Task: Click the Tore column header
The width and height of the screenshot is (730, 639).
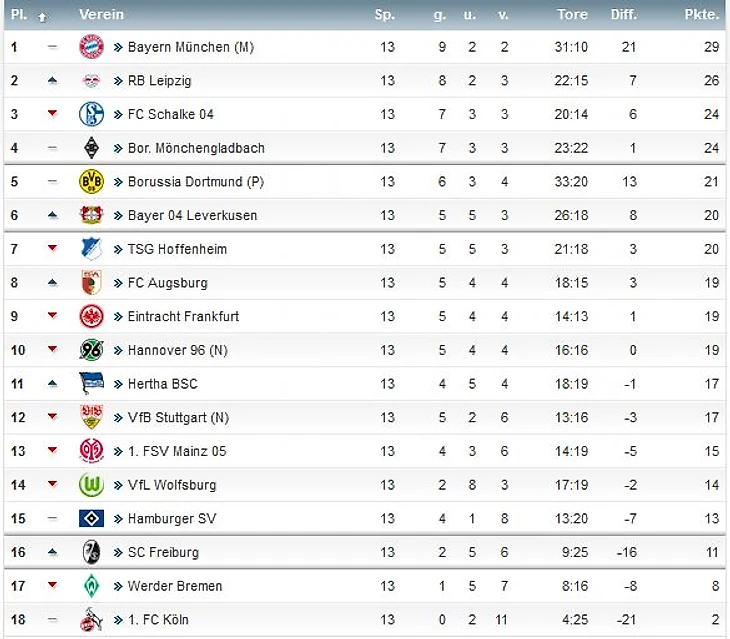Action: click(572, 15)
